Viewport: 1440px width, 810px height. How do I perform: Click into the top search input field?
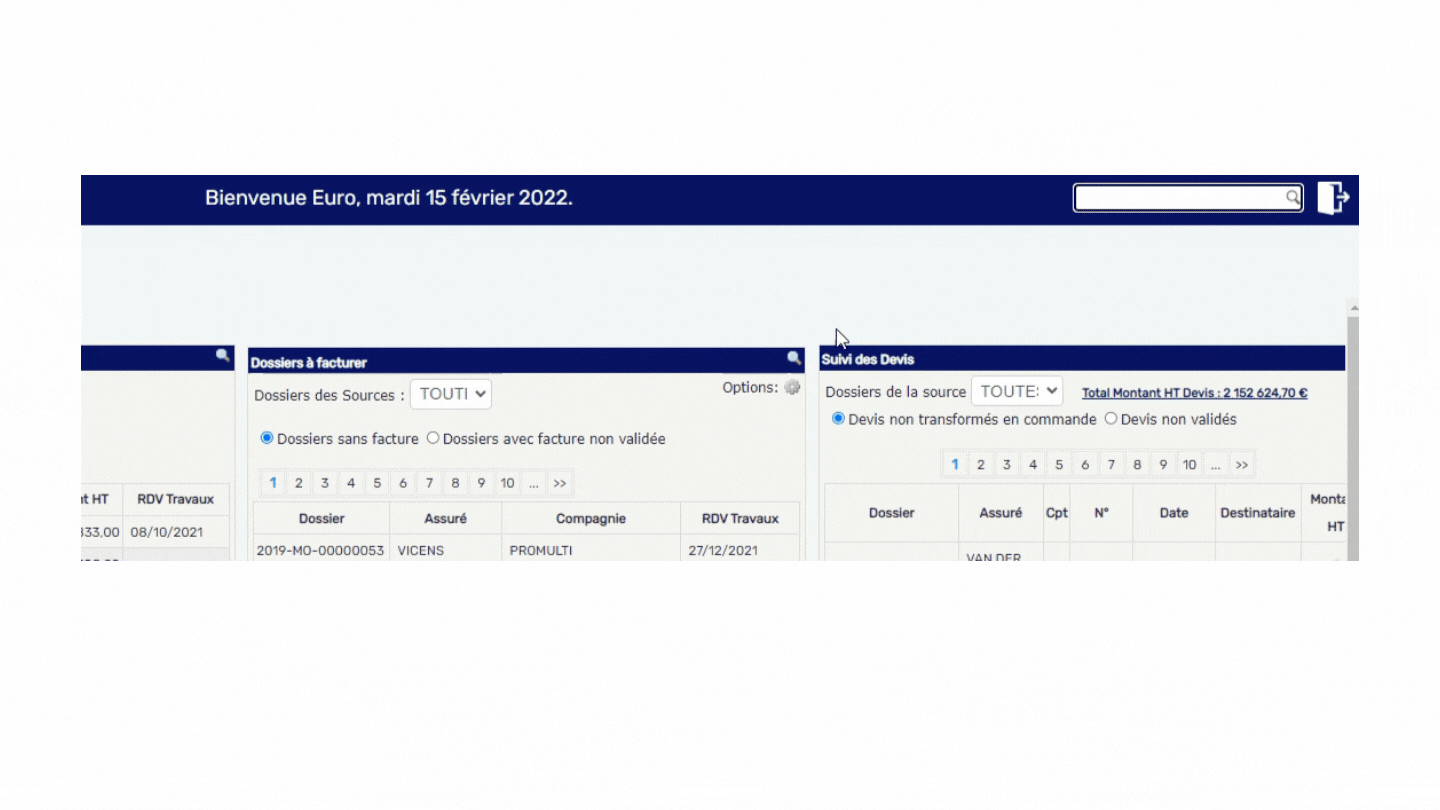[1180, 198]
